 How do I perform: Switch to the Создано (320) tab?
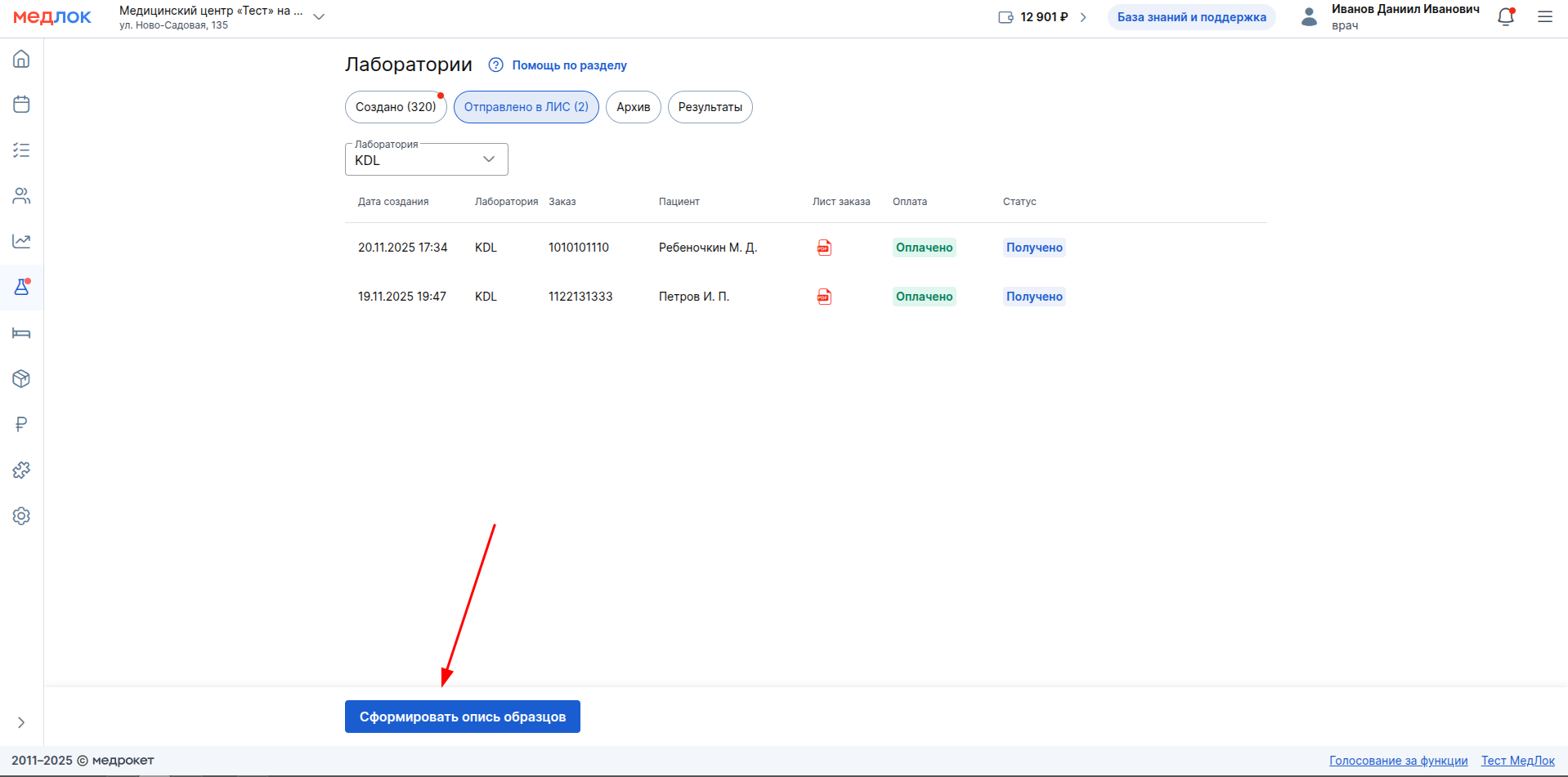[x=396, y=107]
